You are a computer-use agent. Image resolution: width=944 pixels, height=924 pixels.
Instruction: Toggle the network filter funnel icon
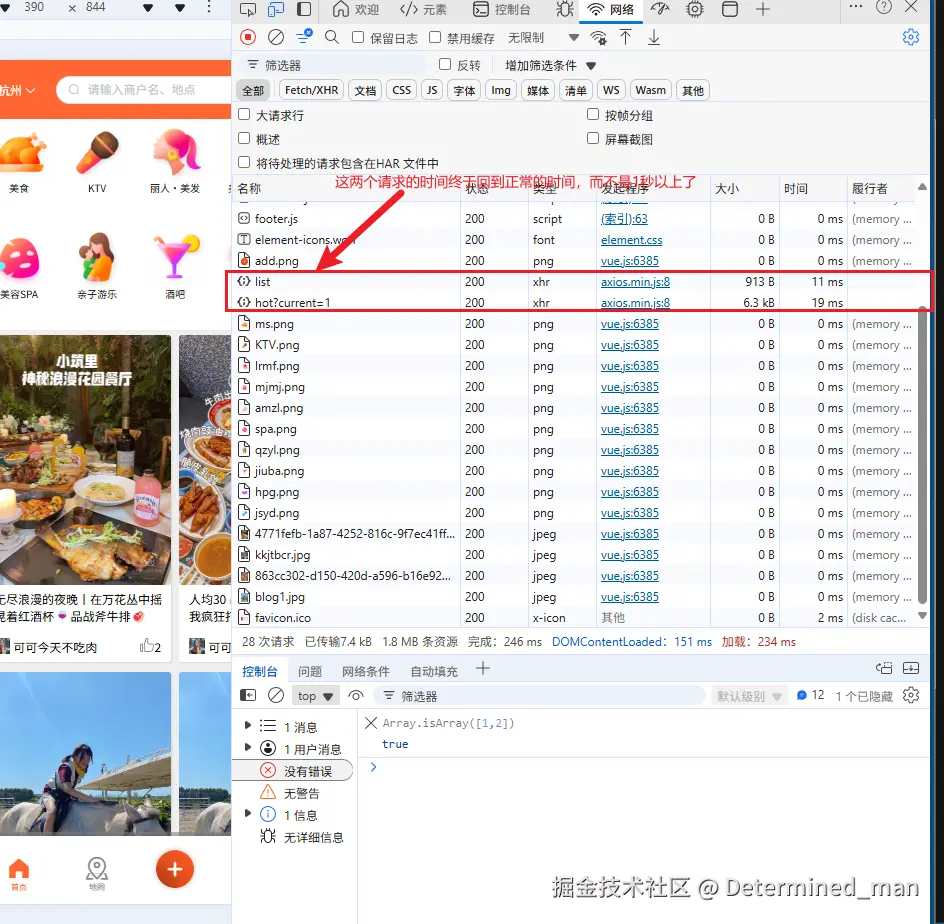[x=304, y=37]
